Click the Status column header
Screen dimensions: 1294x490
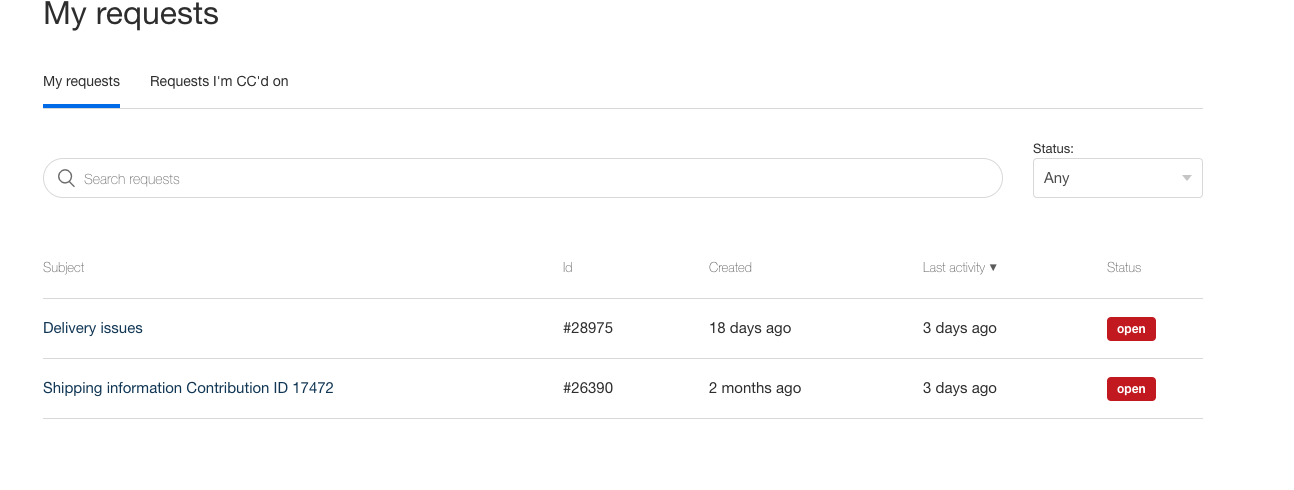1124,268
